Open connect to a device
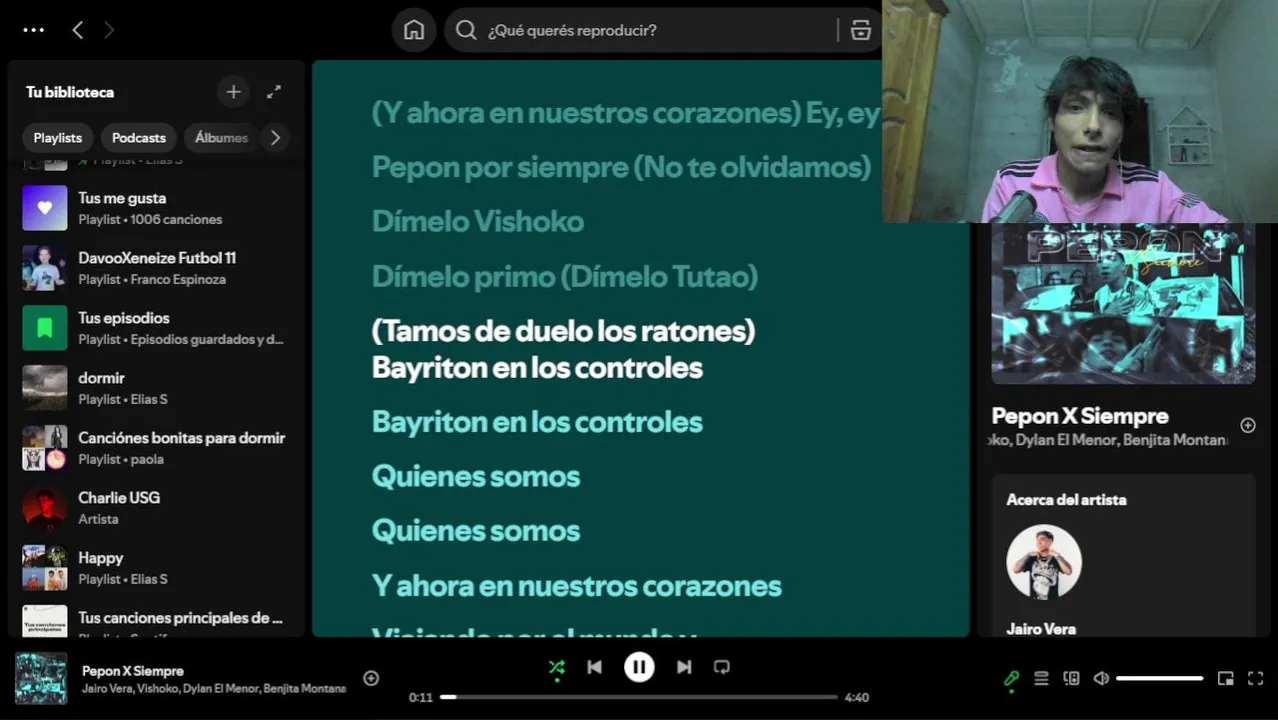This screenshot has height=720, width=1278. coord(1071,678)
